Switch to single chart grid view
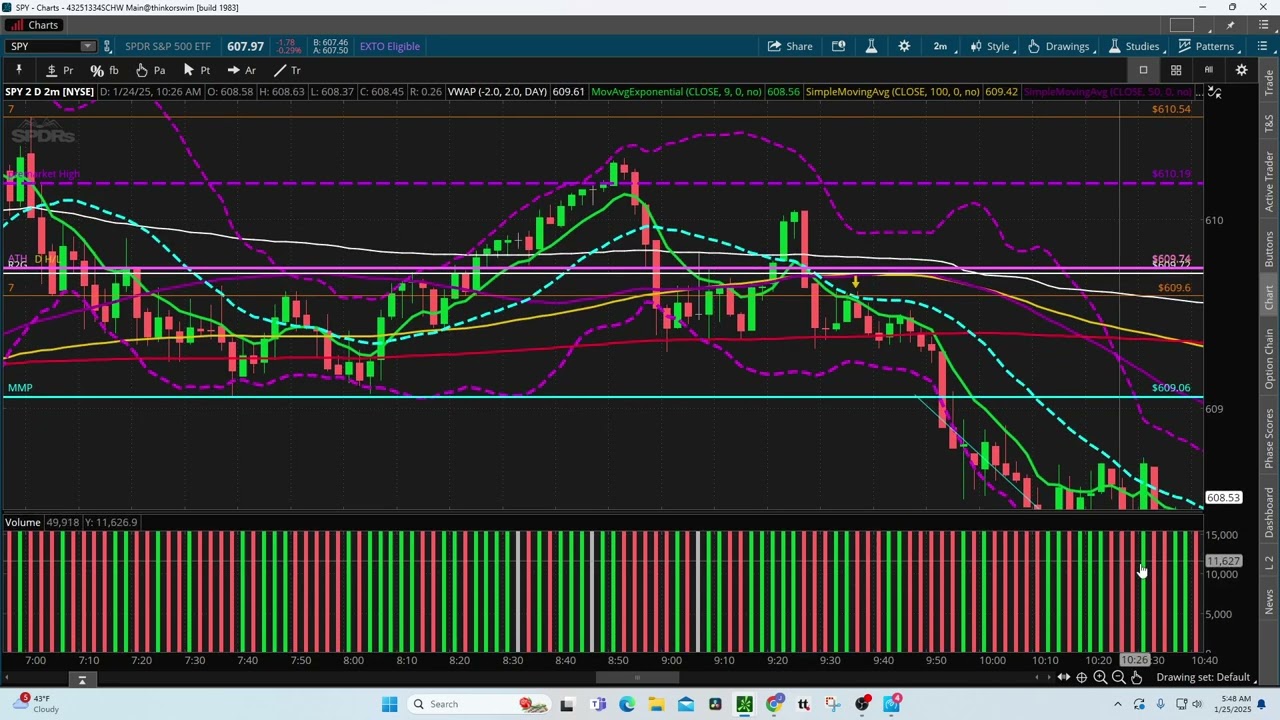Image resolution: width=1280 pixels, height=720 pixels. (x=1143, y=70)
